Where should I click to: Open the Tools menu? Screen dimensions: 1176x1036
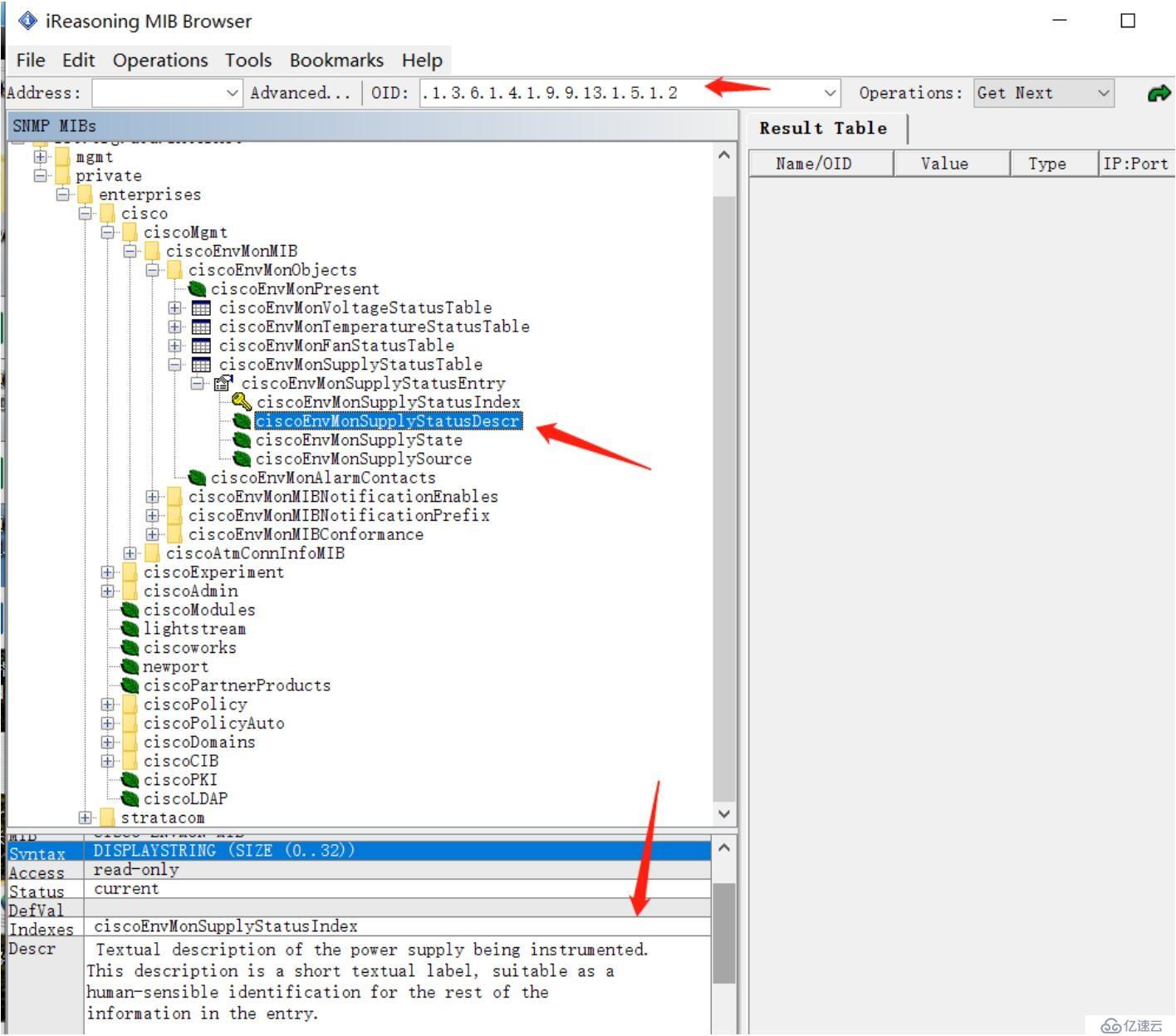click(248, 60)
